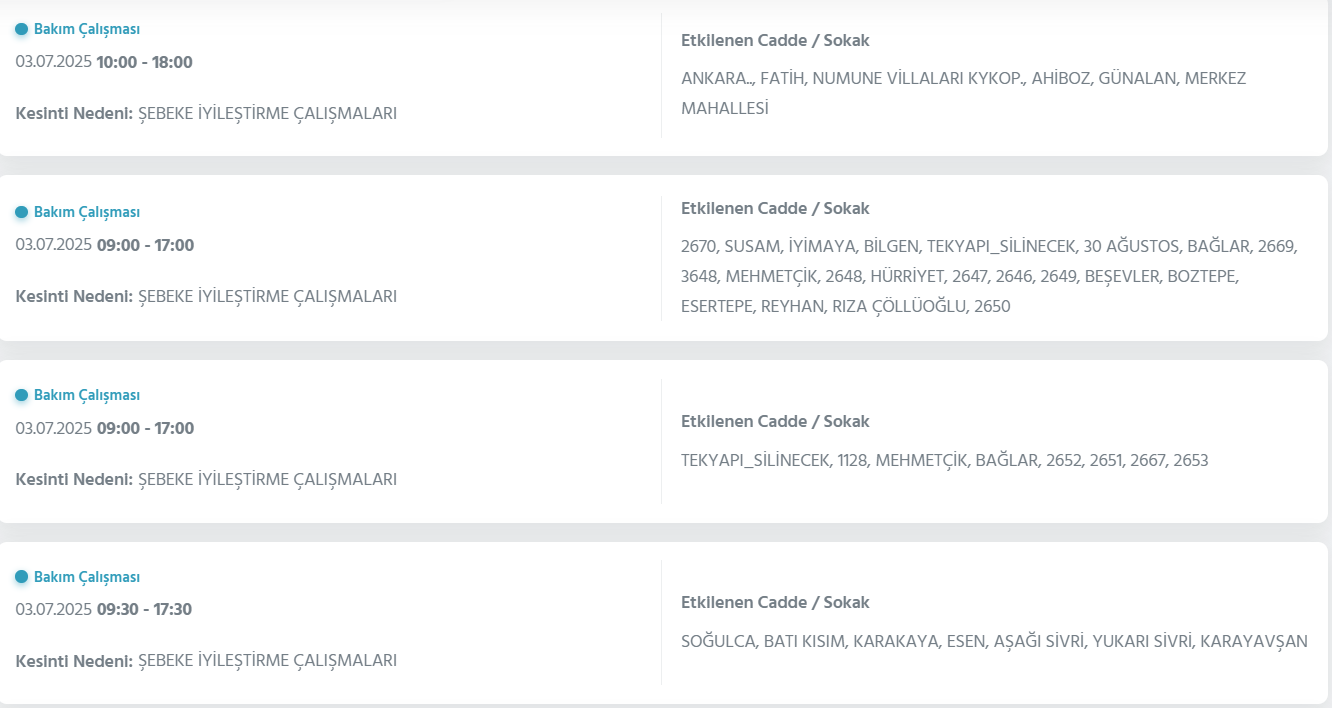Click the 09:00 - 17:00 time on the 1128 card
The width and height of the screenshot is (1332, 708).
point(145,429)
